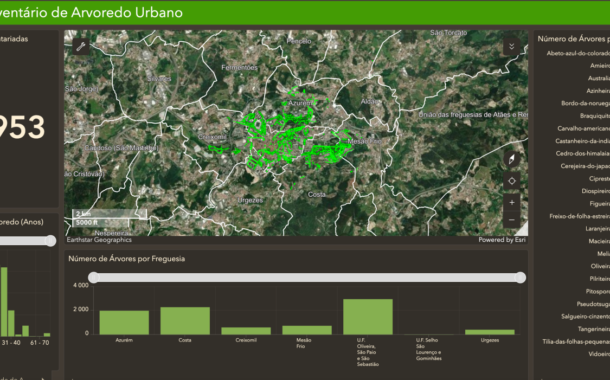
Task: Click the 2 km scale bar
Action: click(x=109, y=214)
